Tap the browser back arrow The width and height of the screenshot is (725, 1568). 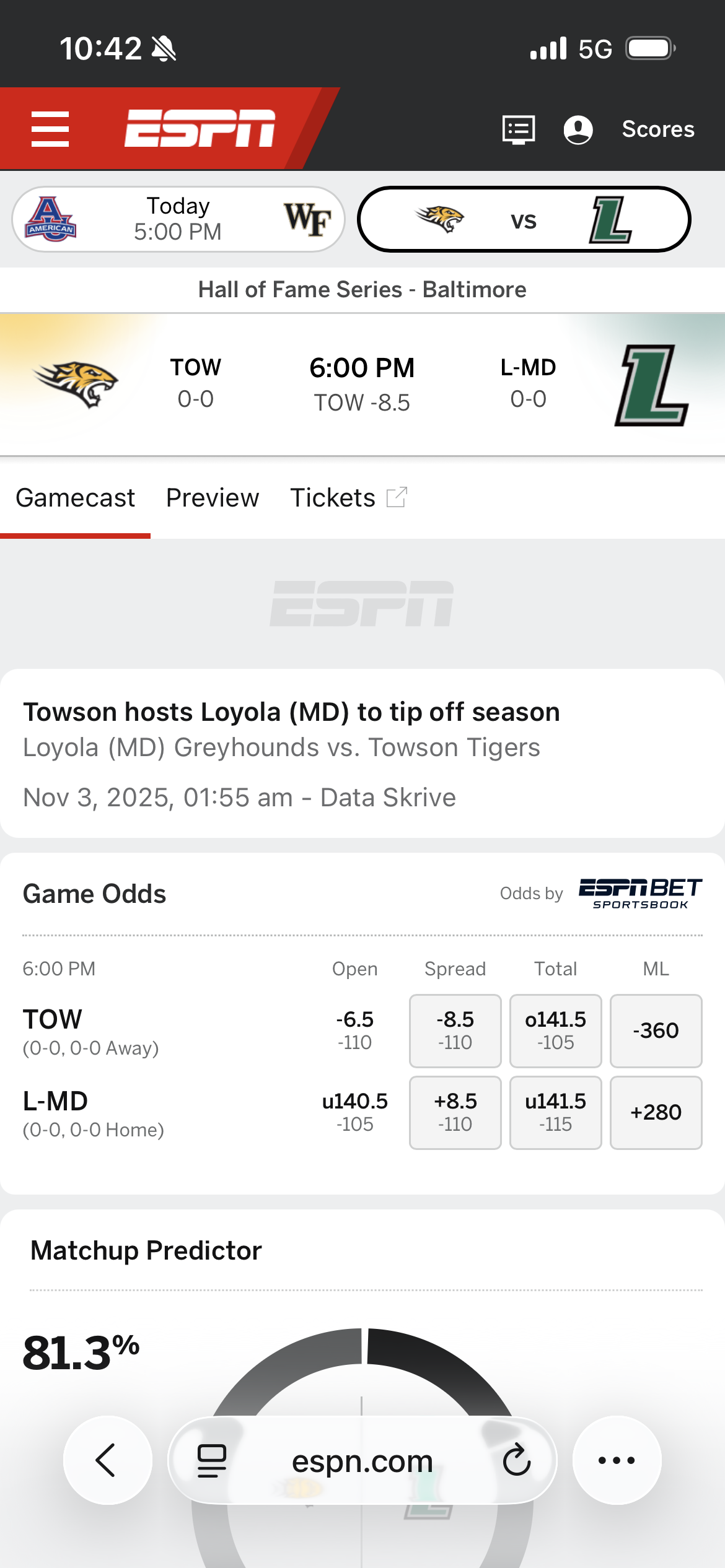click(x=107, y=1460)
